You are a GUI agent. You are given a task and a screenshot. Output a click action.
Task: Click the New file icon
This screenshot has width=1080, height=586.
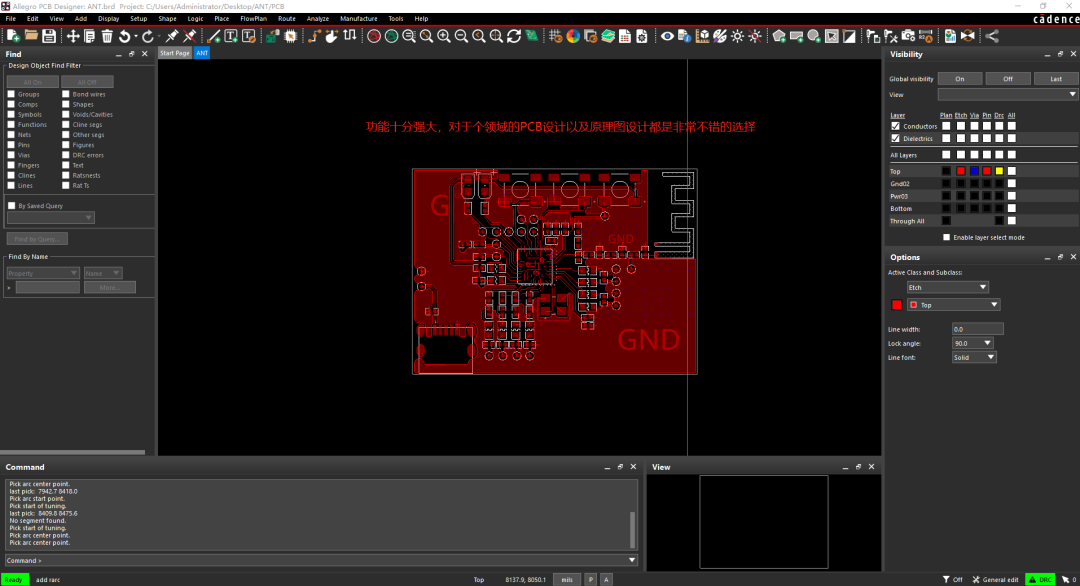click(x=13, y=36)
